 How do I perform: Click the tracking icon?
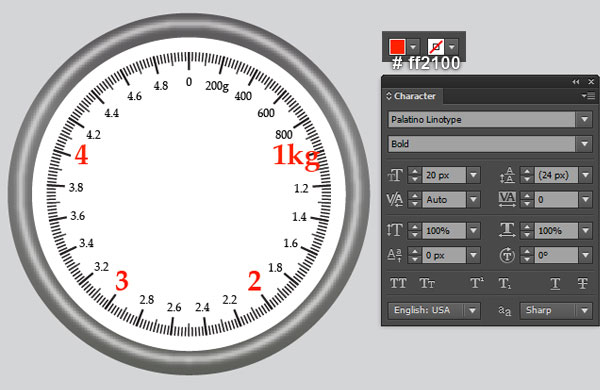pos(507,199)
